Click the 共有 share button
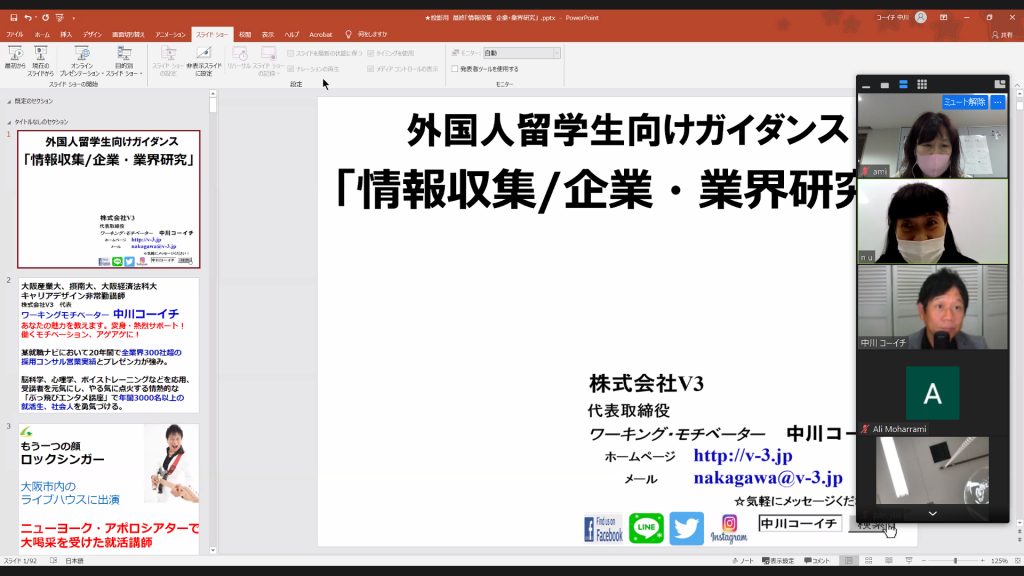 coord(1000,34)
